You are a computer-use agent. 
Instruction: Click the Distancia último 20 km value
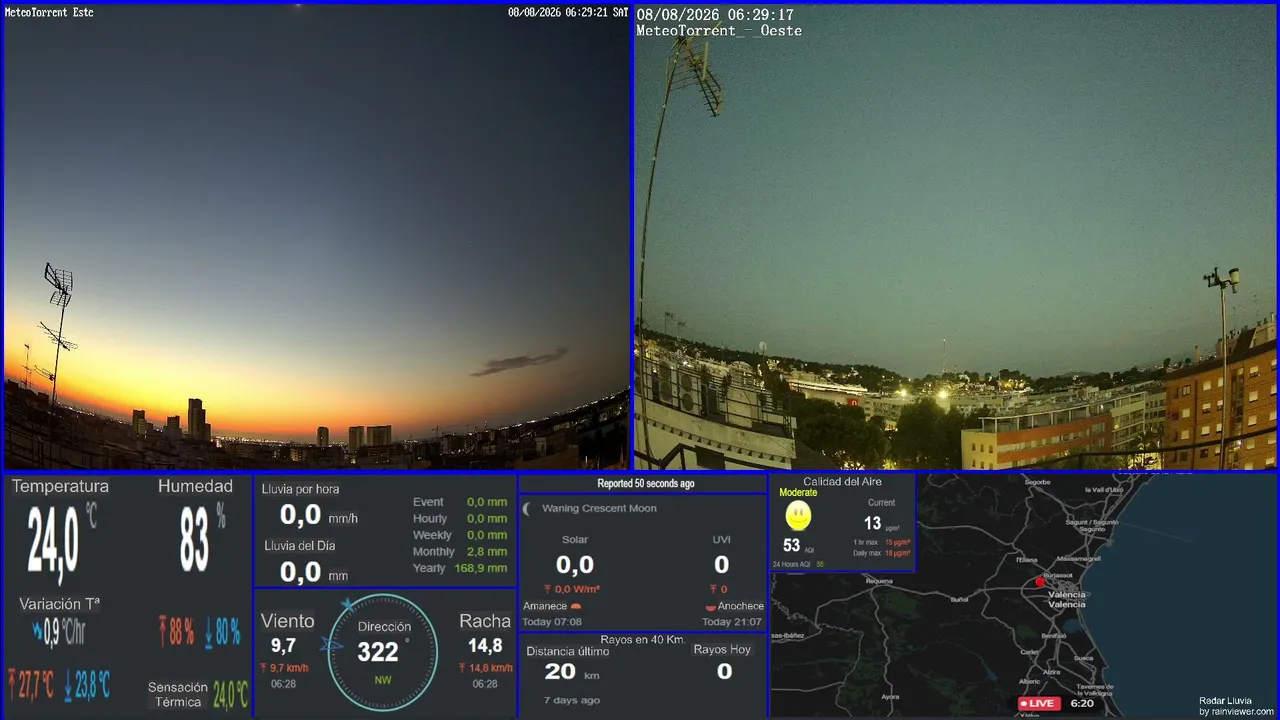pyautogui.click(x=560, y=671)
